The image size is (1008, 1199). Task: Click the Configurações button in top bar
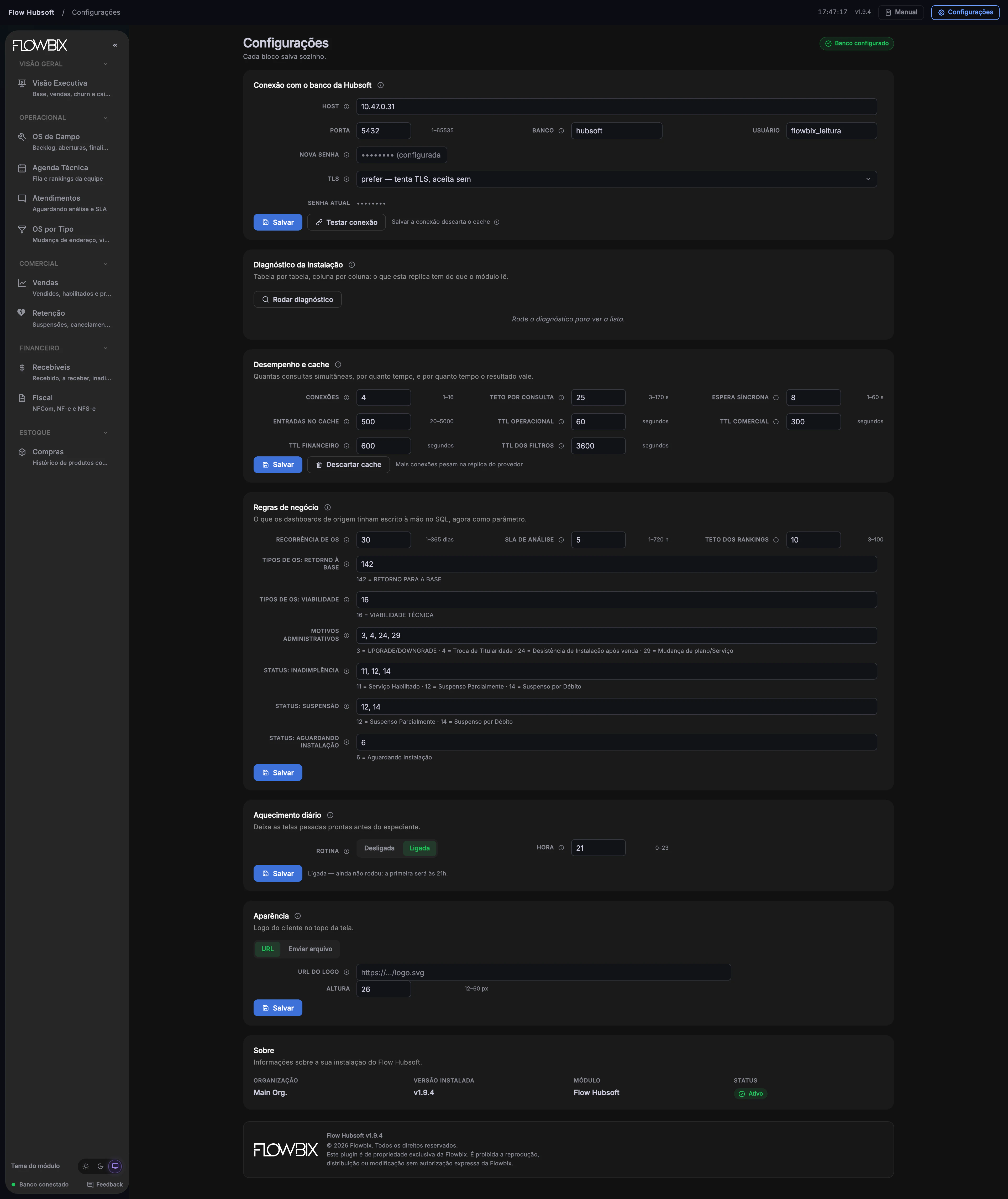tap(965, 12)
